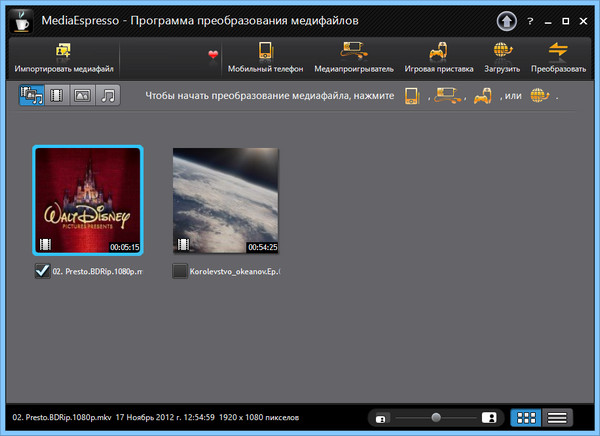This screenshot has height=436, width=600.
Task: Click the media player icon in hint text
Action: point(447,96)
